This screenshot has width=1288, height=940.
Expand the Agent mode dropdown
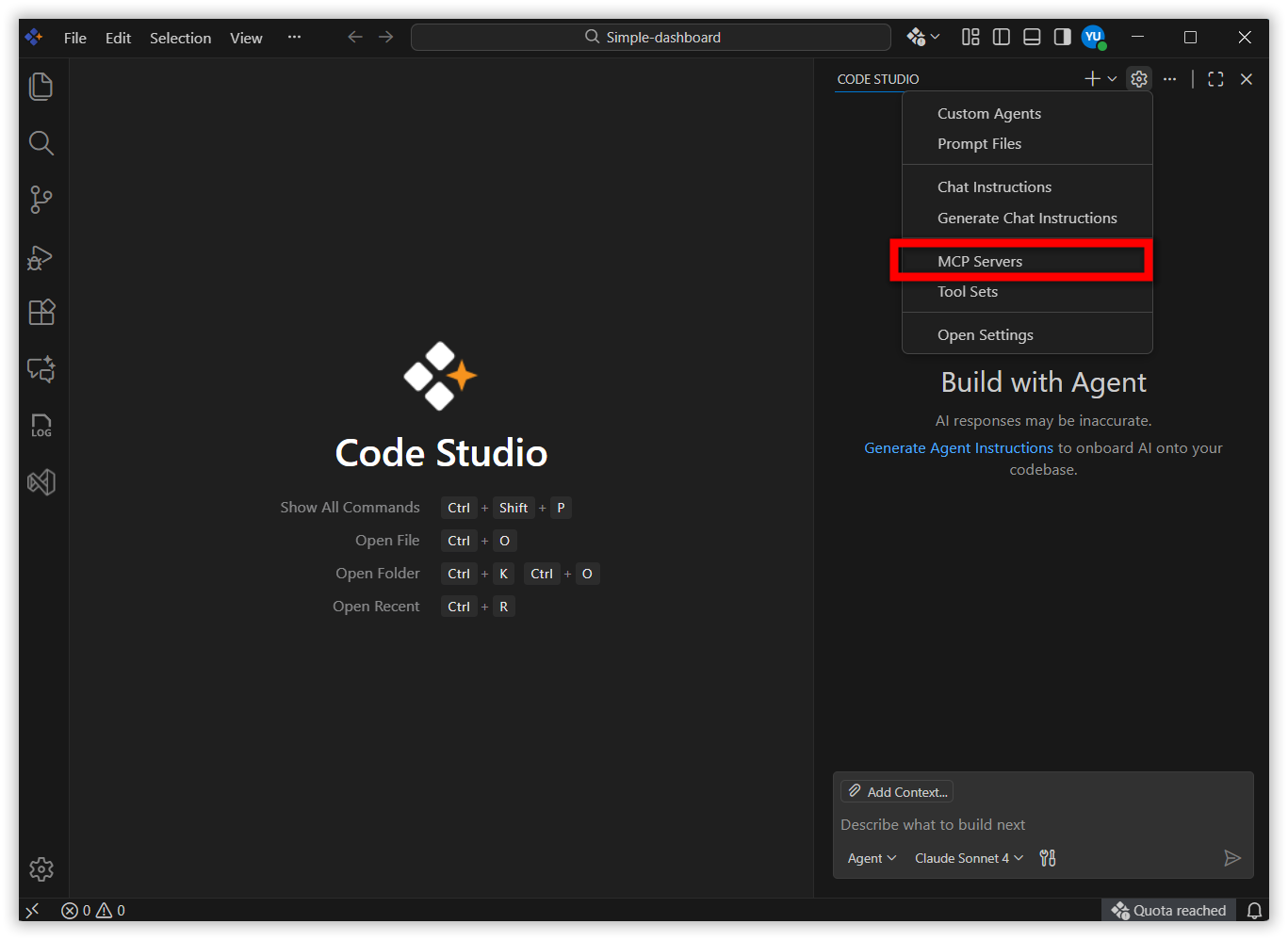(872, 858)
